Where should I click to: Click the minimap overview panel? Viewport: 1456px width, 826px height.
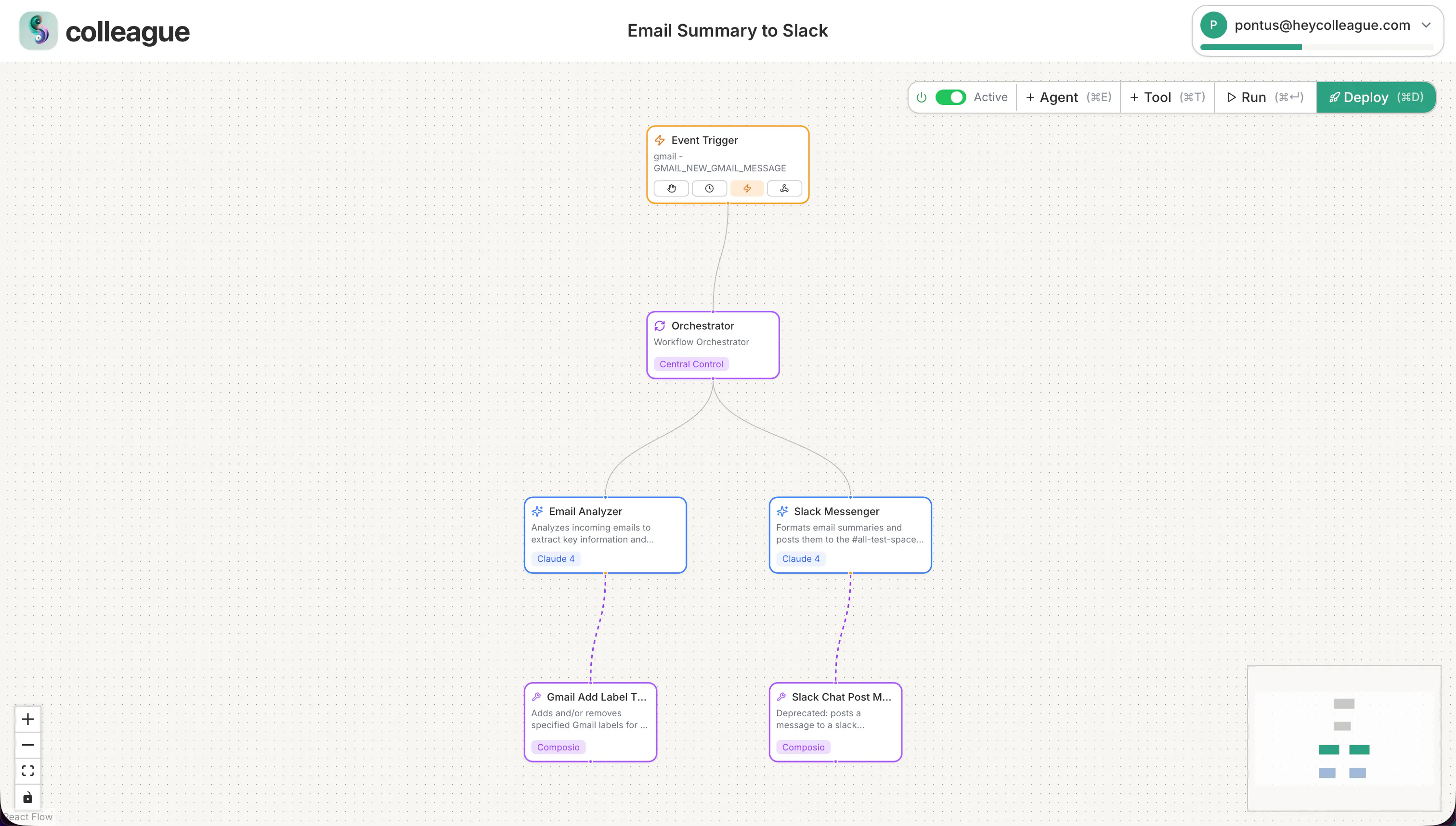[1344, 738]
